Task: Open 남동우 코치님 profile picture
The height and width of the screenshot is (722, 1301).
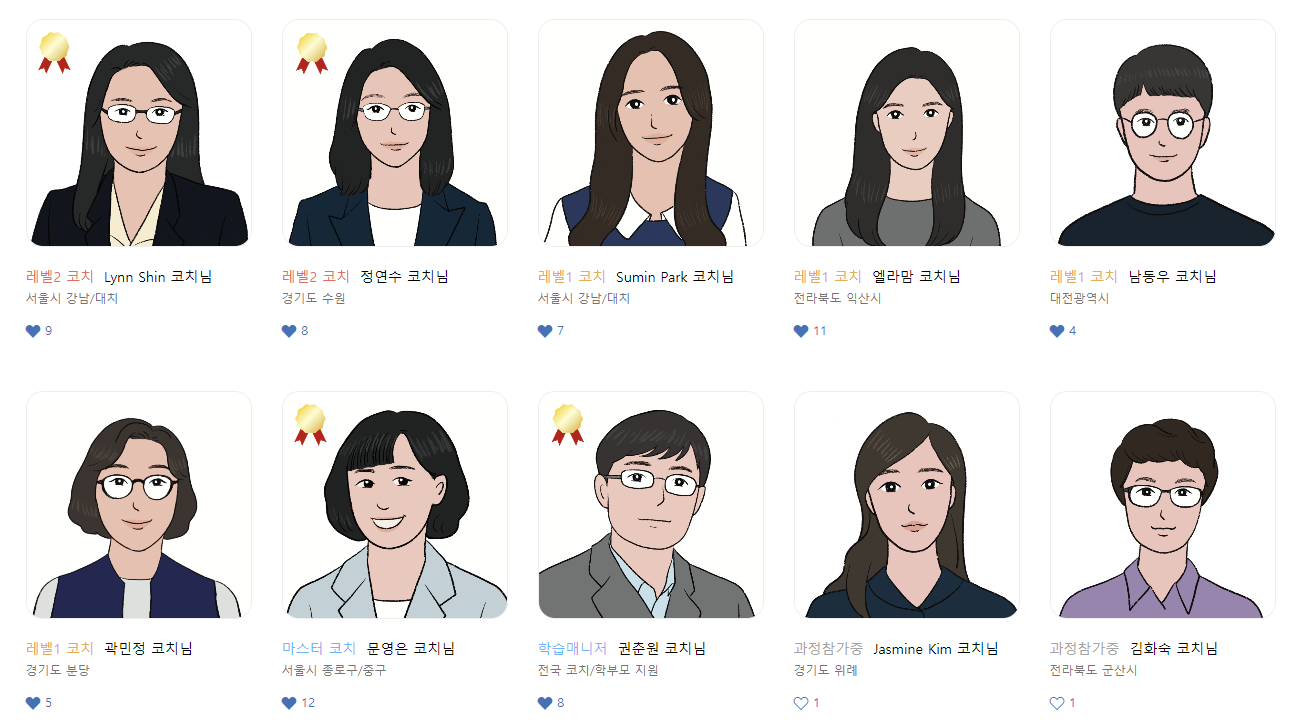Action: (1163, 133)
